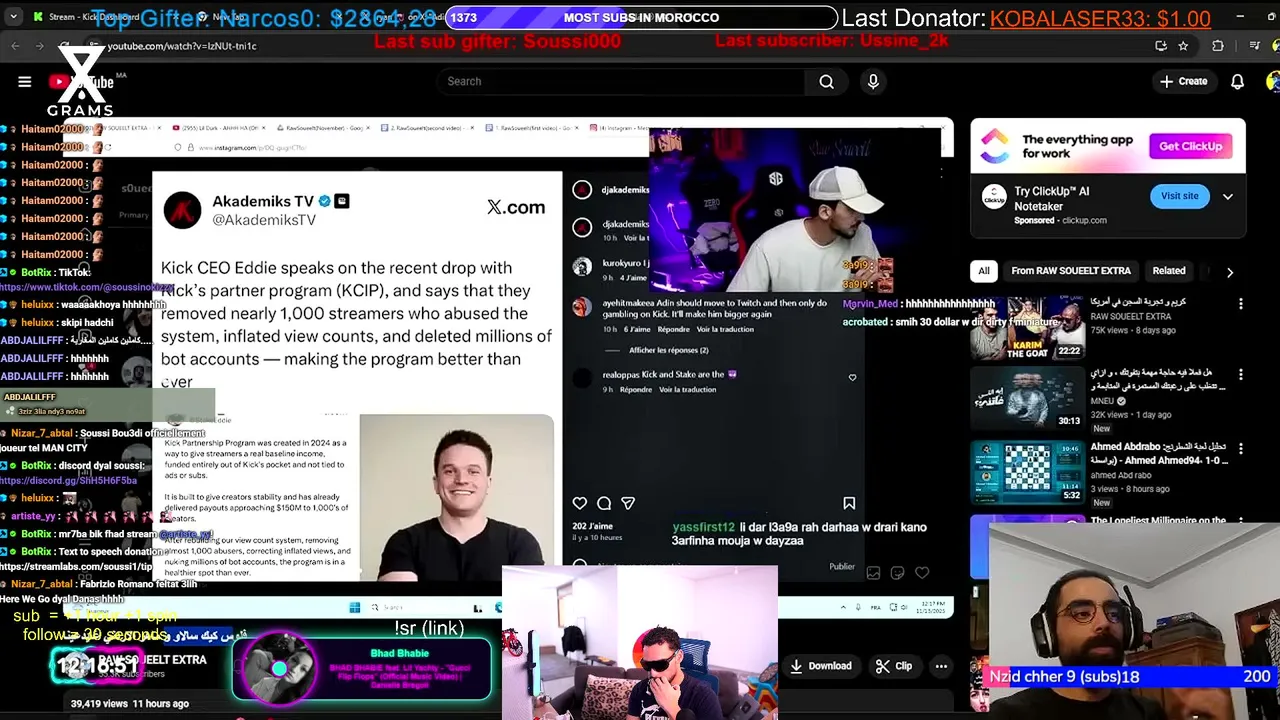1280x720 pixels.
Task: Select the All filter chip
Action: click(984, 271)
